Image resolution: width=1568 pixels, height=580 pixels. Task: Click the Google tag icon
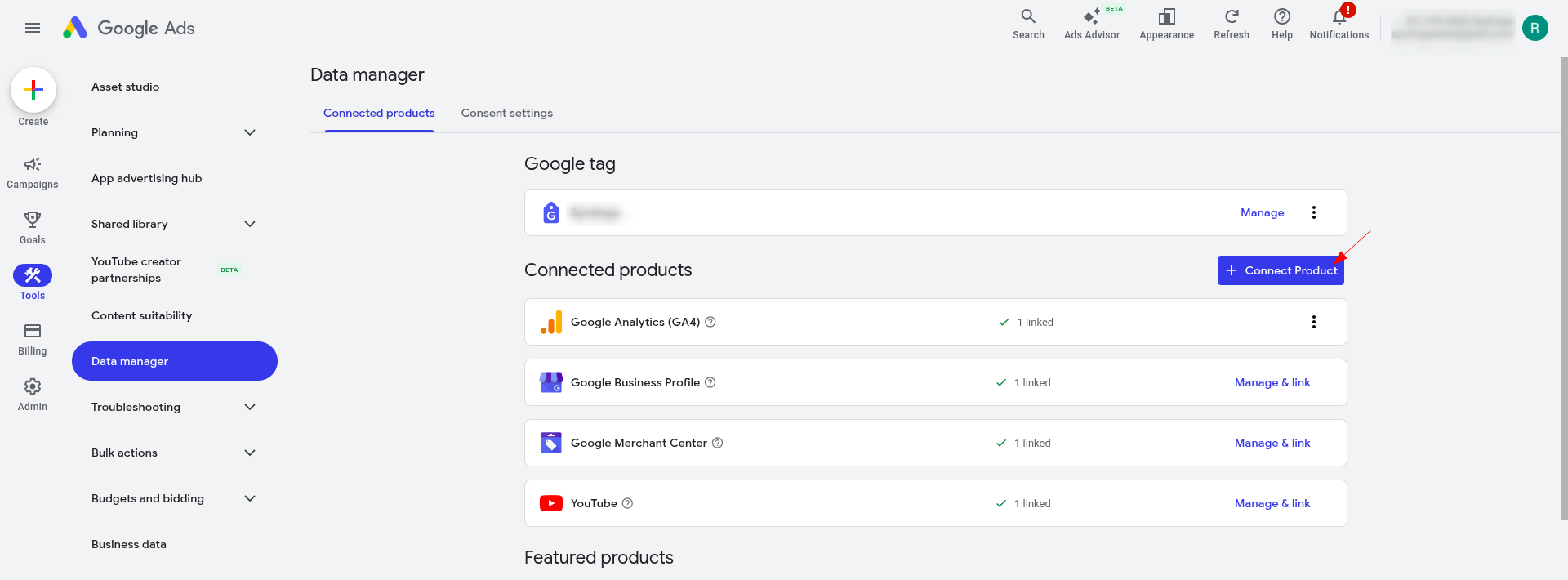(x=551, y=212)
